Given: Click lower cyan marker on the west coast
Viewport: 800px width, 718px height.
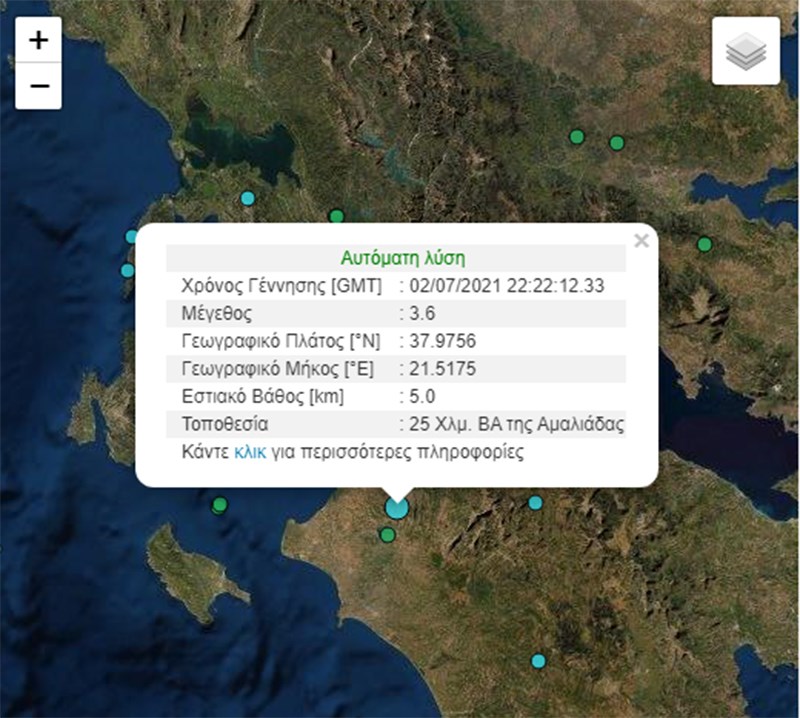Looking at the screenshot, I should point(127,270).
